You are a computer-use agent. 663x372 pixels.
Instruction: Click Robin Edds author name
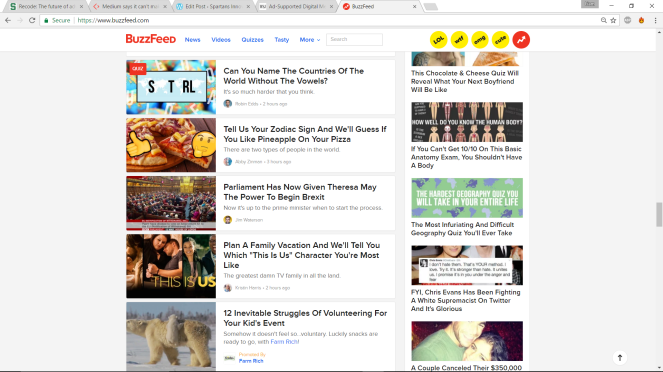(247, 104)
